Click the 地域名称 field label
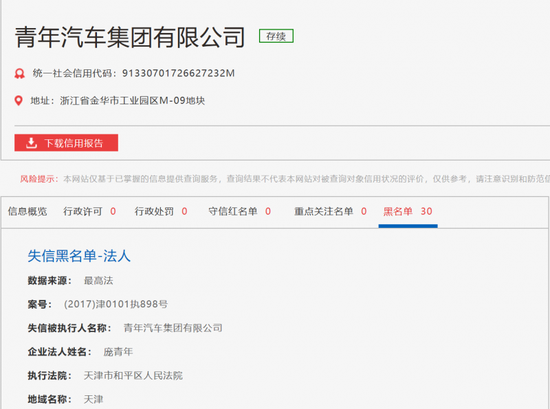This screenshot has height=409, width=550. point(49,399)
